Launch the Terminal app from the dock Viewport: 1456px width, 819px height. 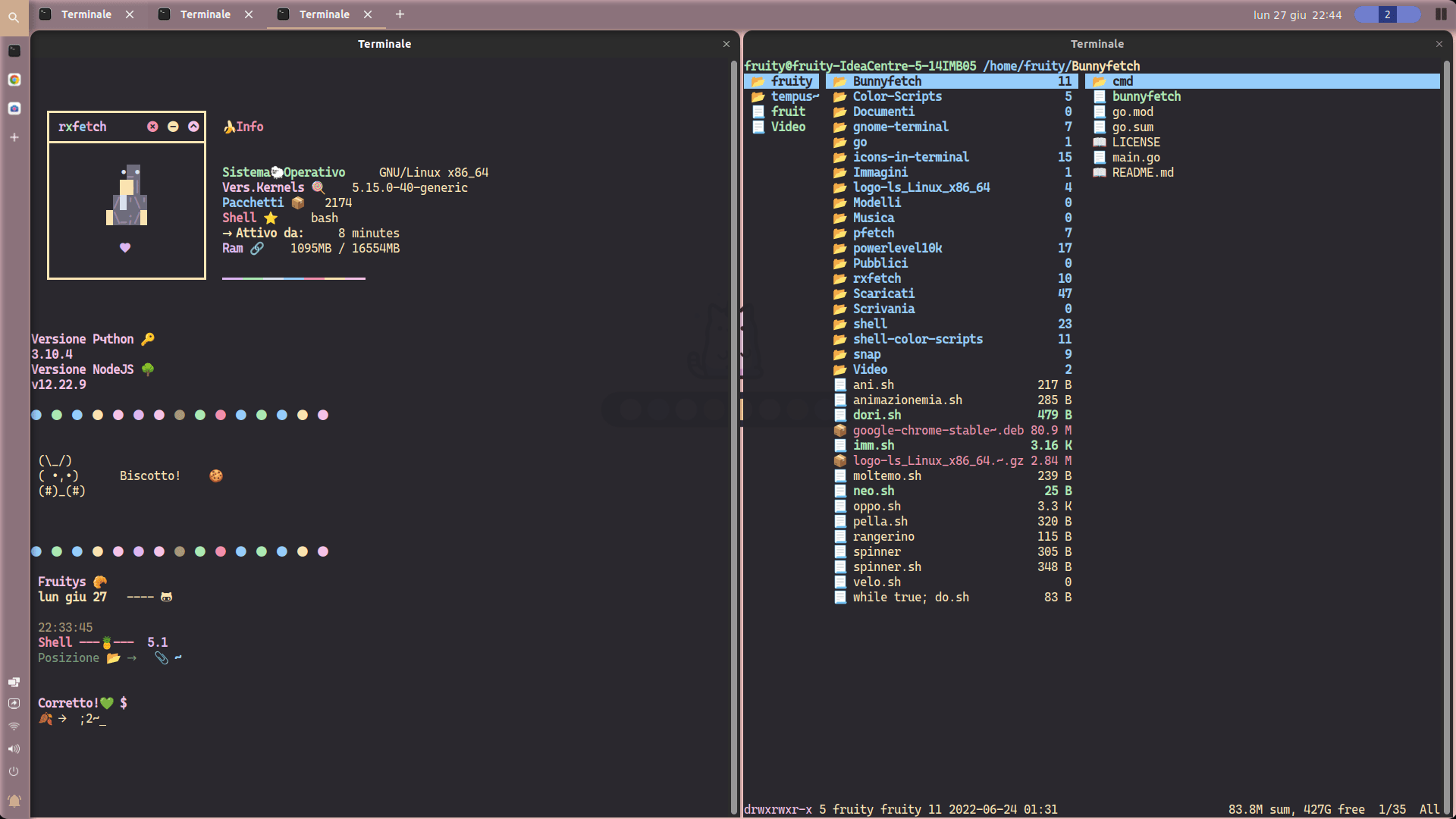14,51
